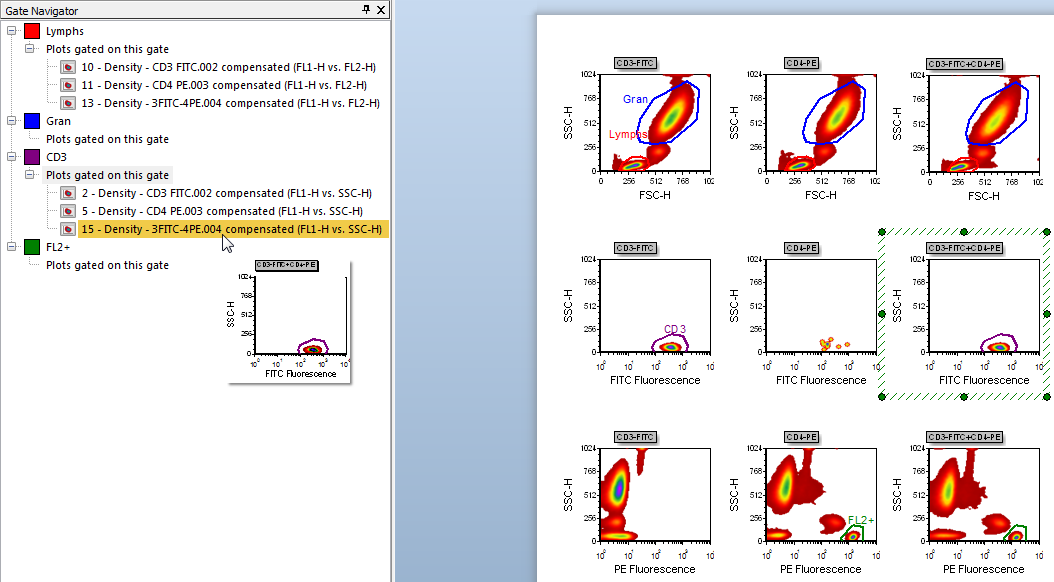
Task: Collapse the Lymphs gate node
Action: coord(11,31)
